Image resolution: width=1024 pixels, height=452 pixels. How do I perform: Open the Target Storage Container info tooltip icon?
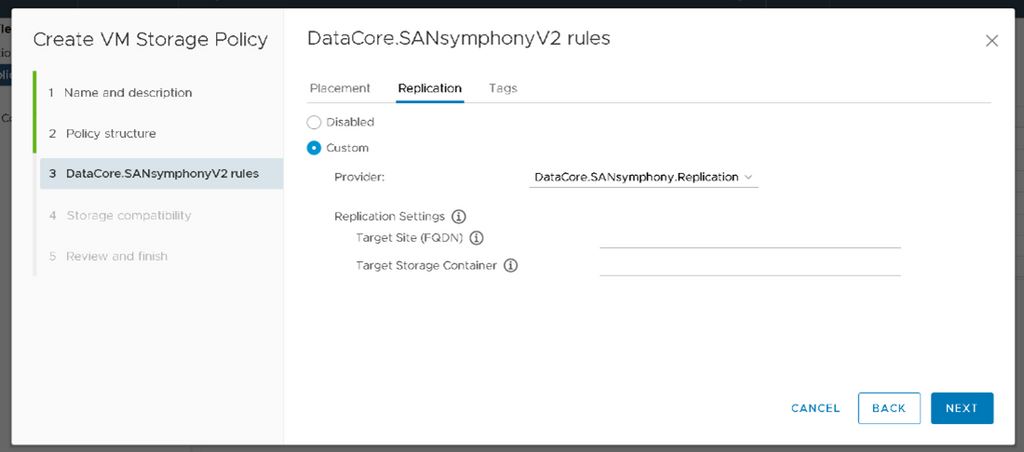[x=510, y=266]
